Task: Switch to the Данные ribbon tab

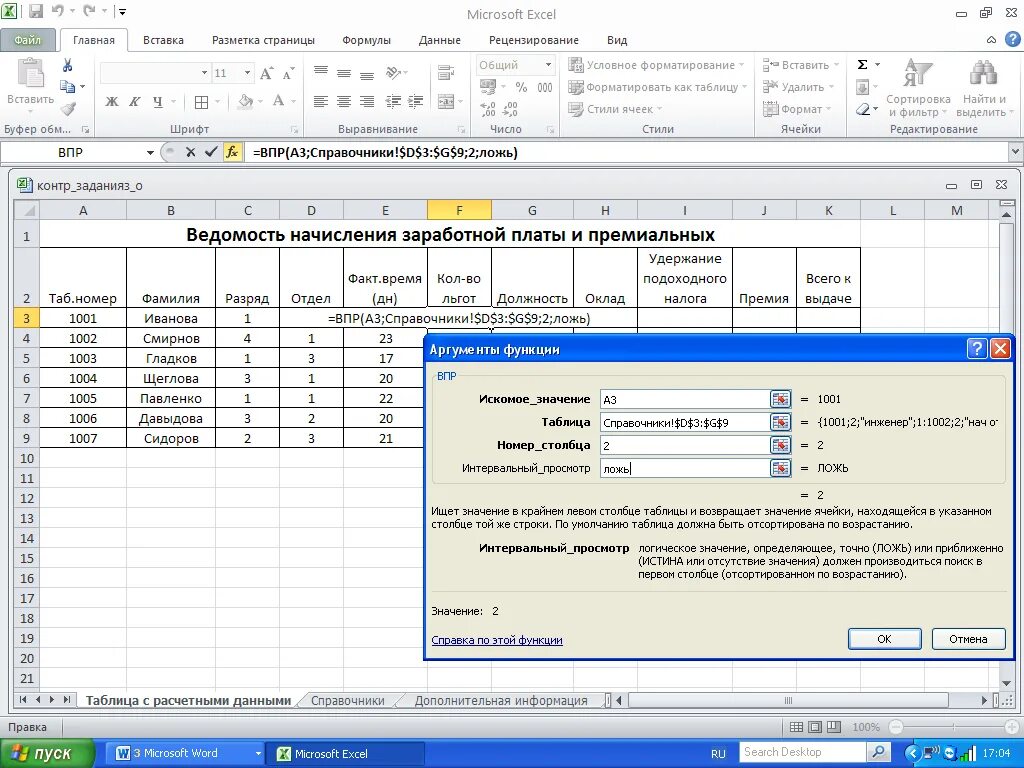Action: click(440, 40)
